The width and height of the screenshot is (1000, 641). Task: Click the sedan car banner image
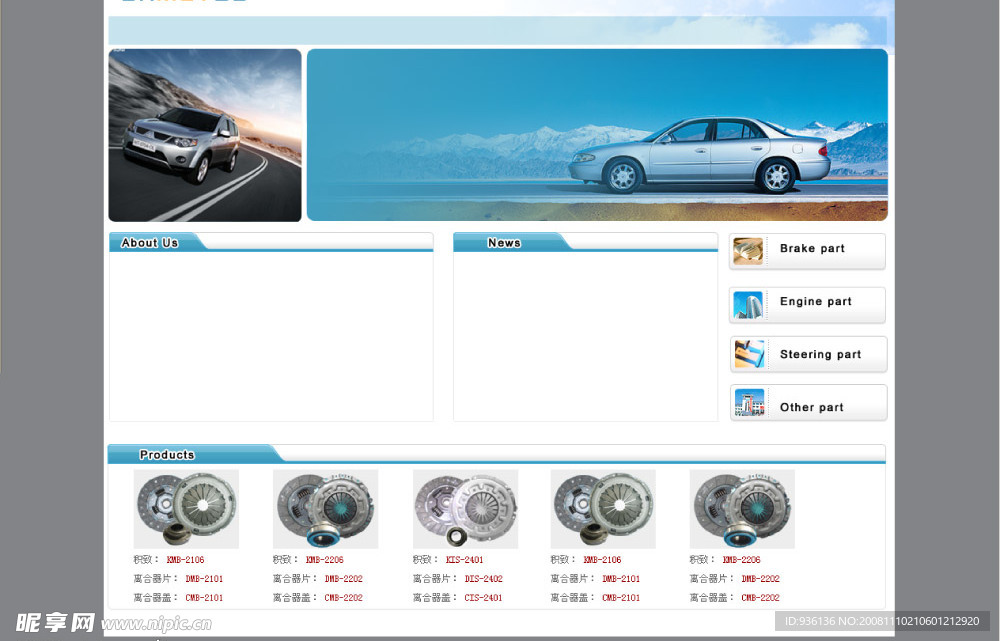[597, 135]
